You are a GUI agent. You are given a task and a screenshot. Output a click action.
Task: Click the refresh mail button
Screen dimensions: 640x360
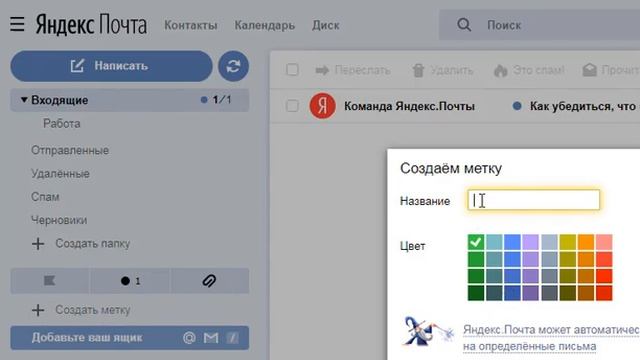coord(233,66)
